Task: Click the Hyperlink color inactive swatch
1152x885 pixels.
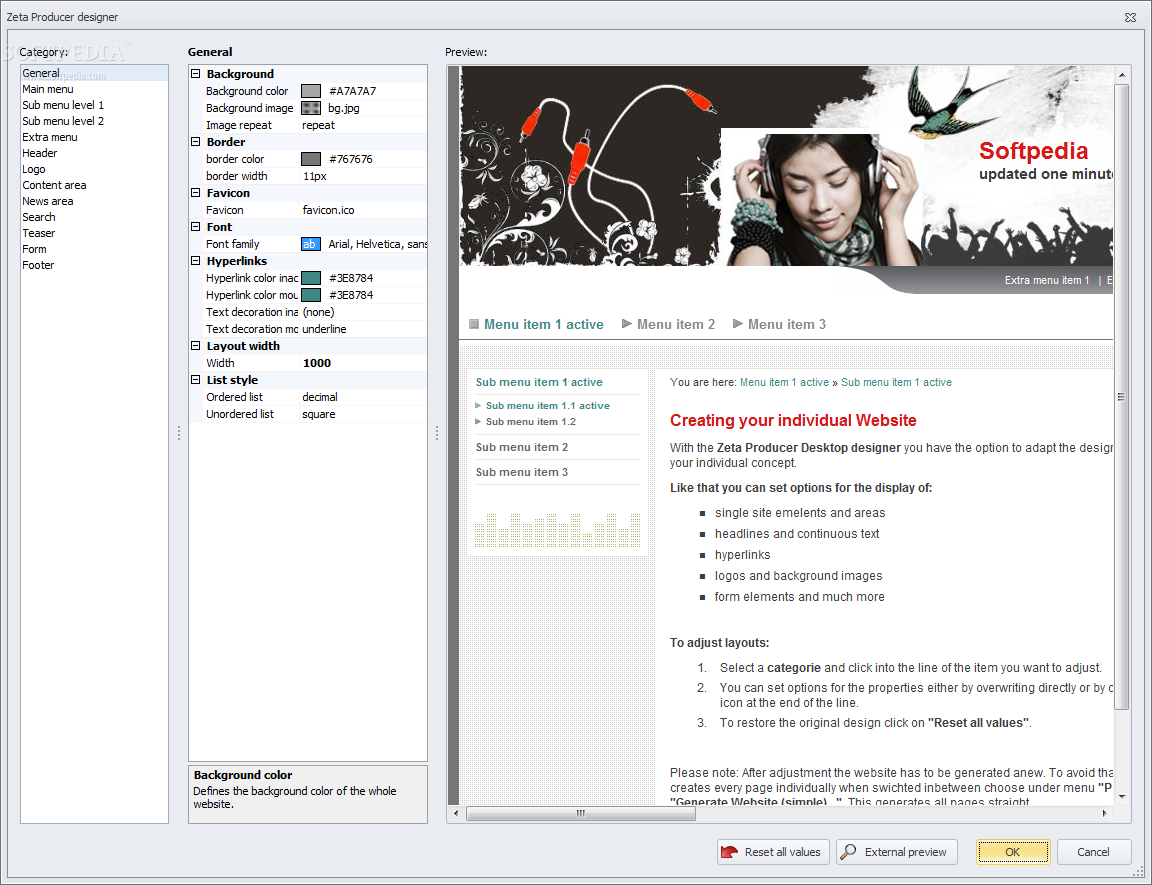Action: click(311, 278)
